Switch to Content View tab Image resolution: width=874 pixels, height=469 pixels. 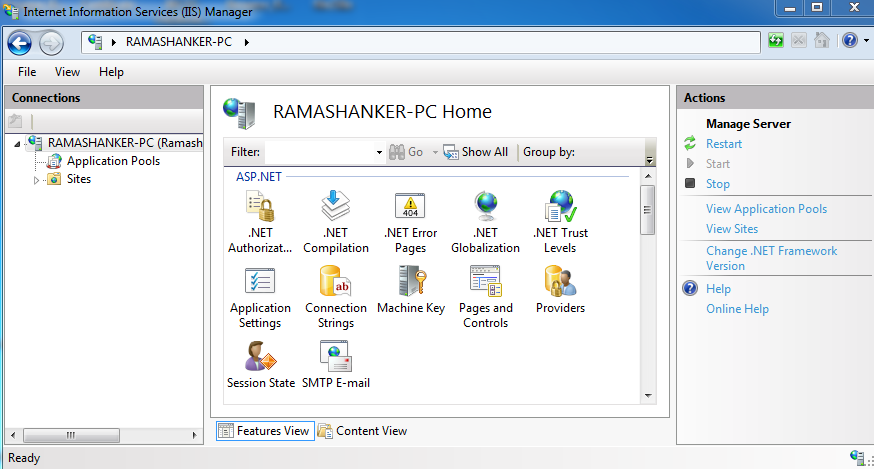tap(362, 431)
